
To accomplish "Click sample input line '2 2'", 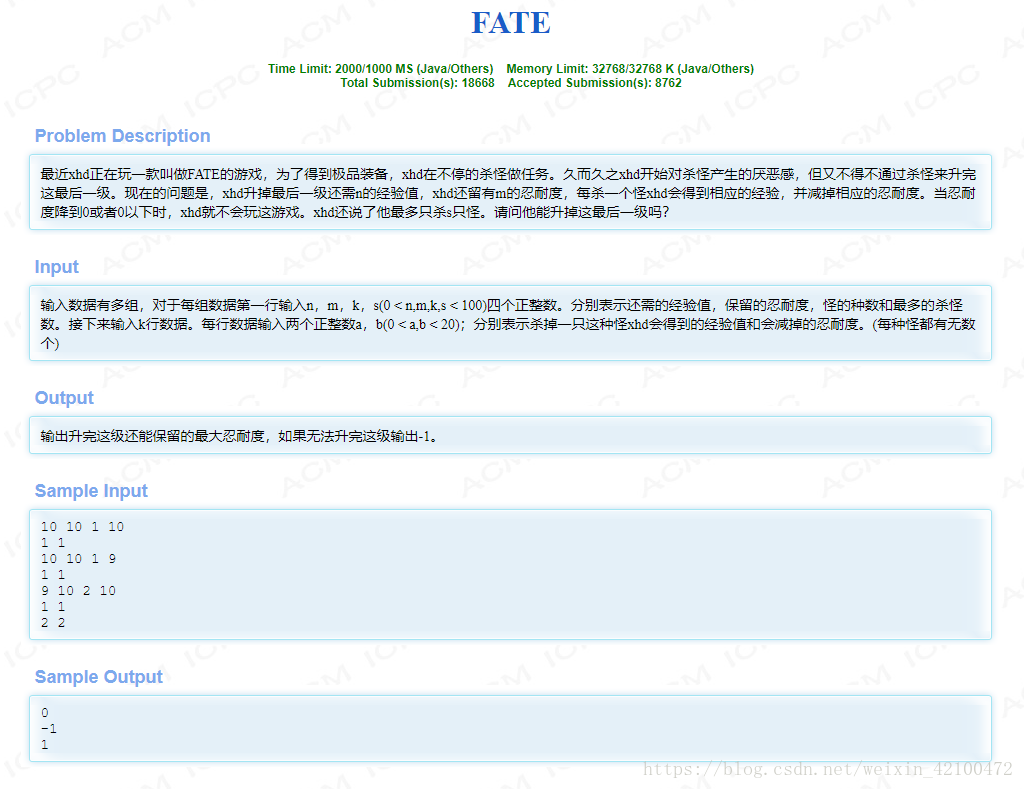I will tap(53, 623).
